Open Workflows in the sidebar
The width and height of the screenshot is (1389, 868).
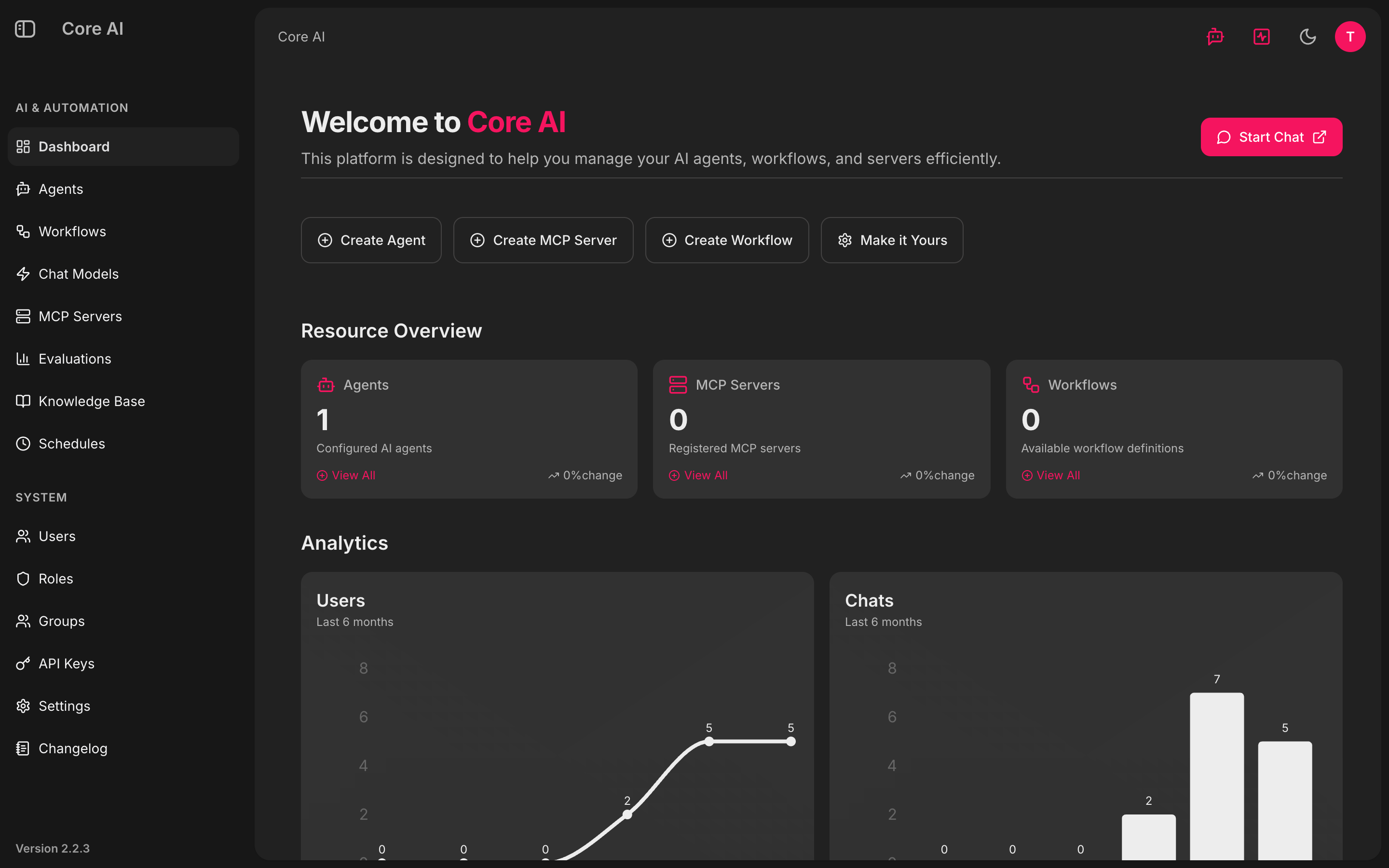click(123, 231)
